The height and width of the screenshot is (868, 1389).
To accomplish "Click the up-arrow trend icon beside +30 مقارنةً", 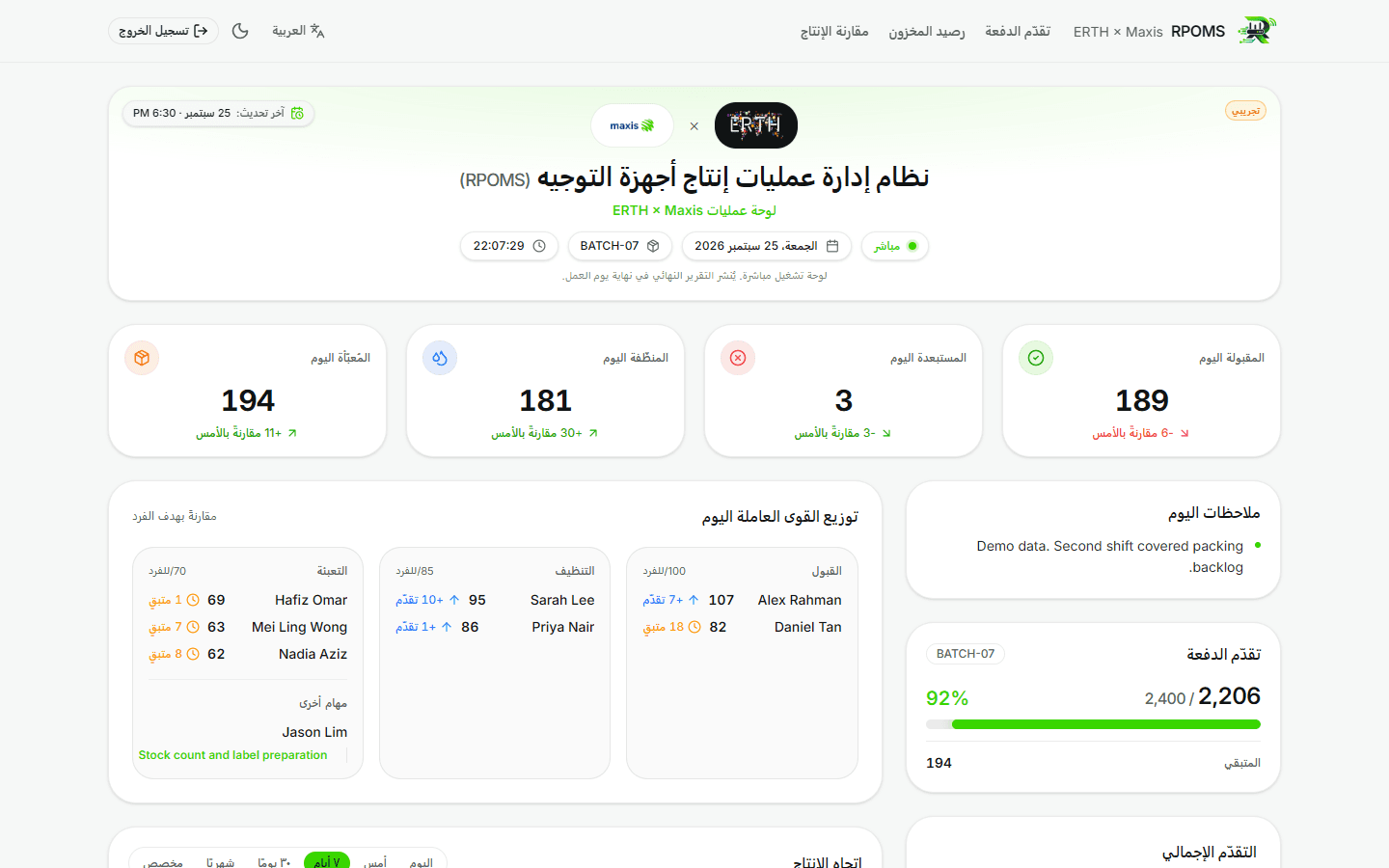I will (593, 433).
